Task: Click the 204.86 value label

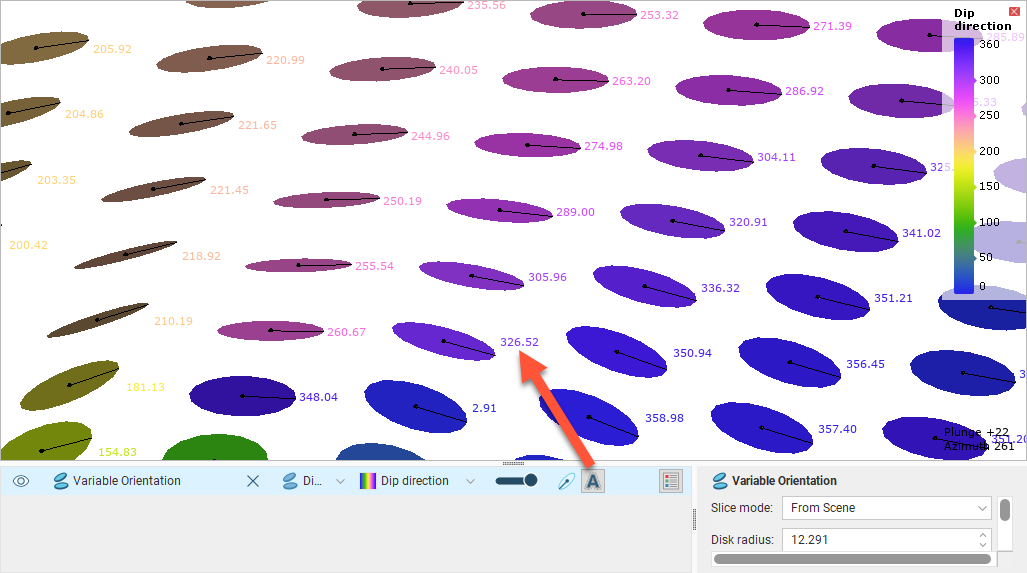Action: coord(84,114)
